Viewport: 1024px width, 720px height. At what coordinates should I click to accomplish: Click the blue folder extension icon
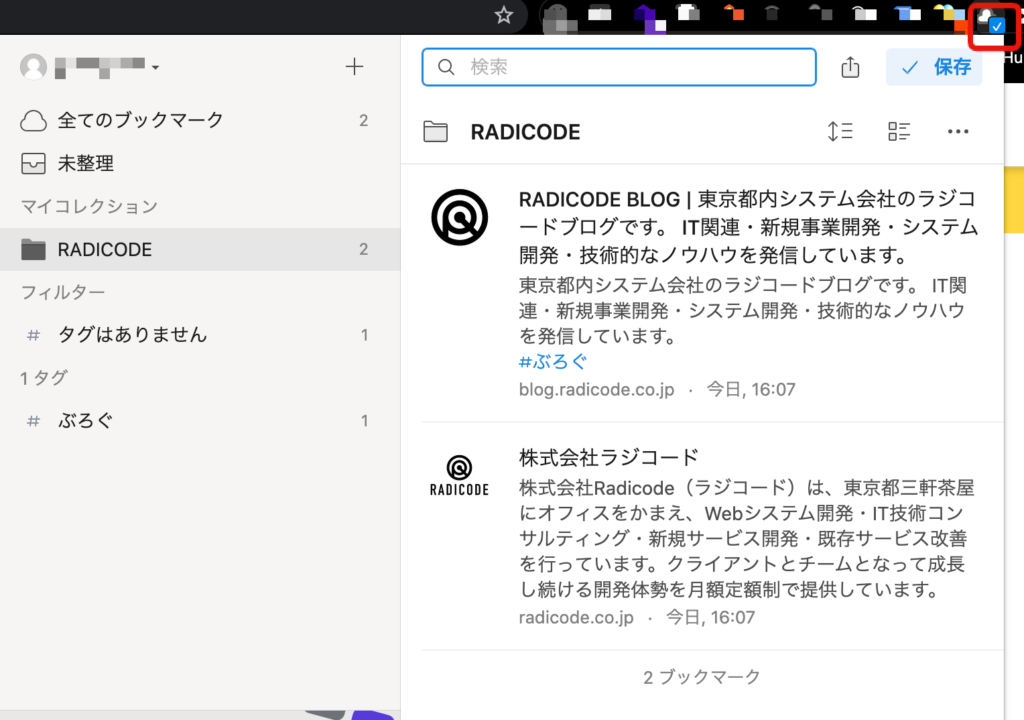pyautogui.click(x=907, y=12)
